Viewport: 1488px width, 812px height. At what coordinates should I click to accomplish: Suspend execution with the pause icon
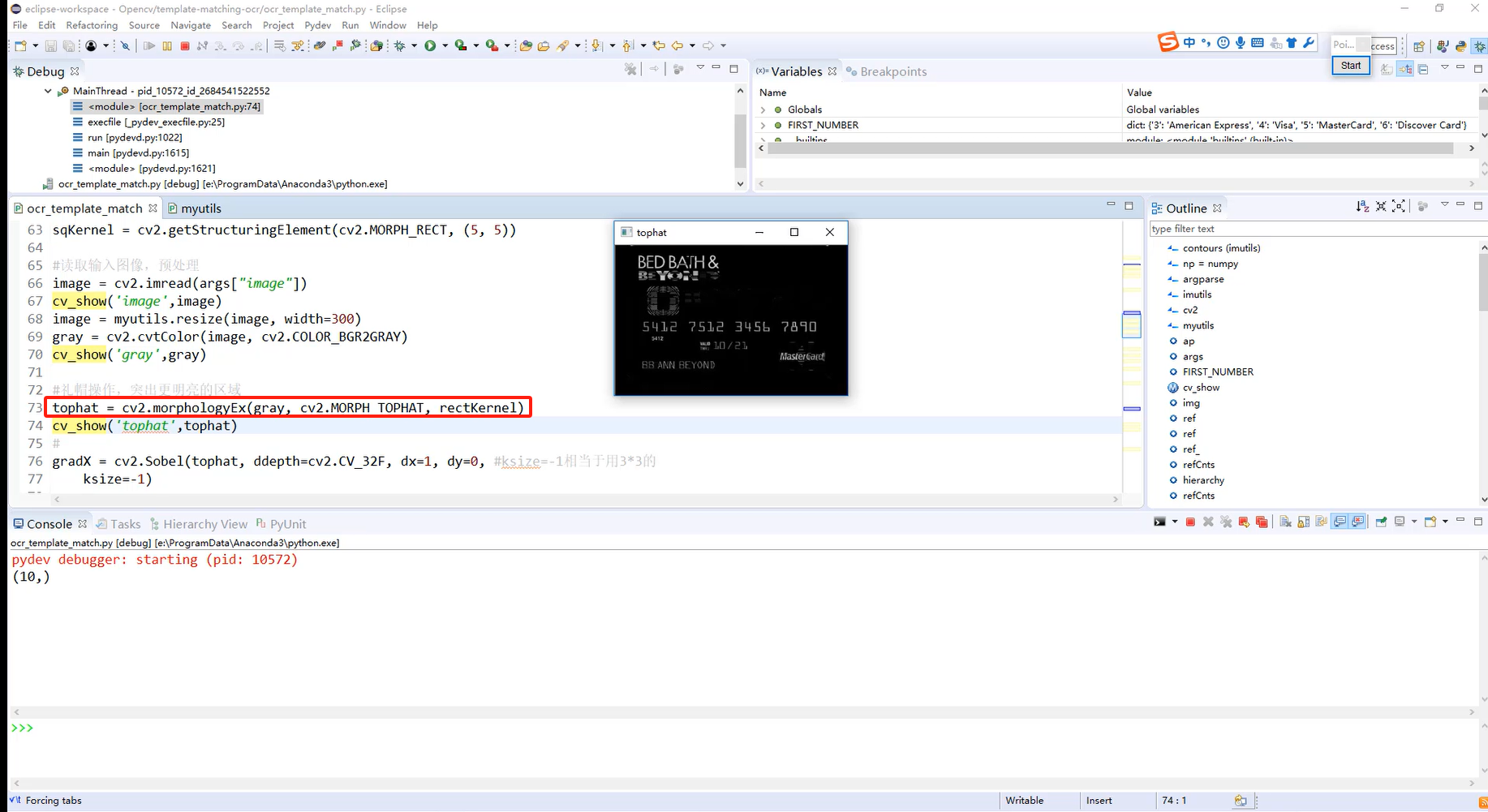pos(167,45)
